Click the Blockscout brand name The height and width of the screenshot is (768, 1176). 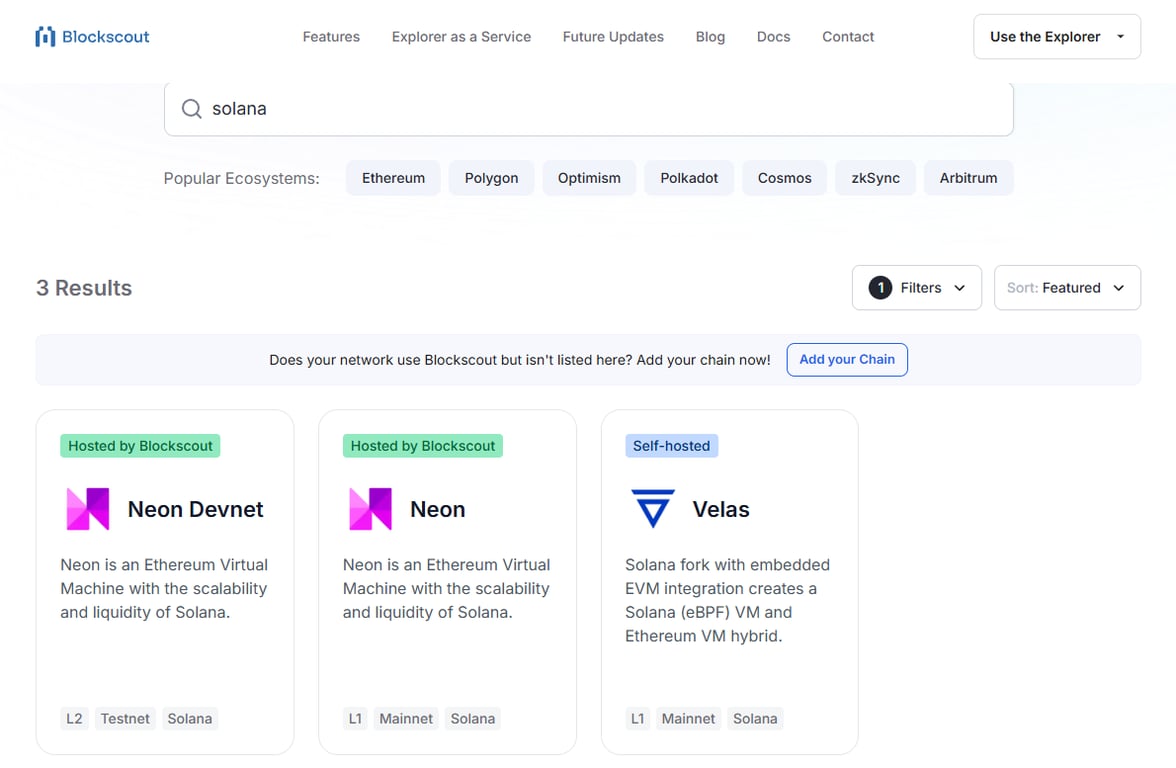click(106, 37)
